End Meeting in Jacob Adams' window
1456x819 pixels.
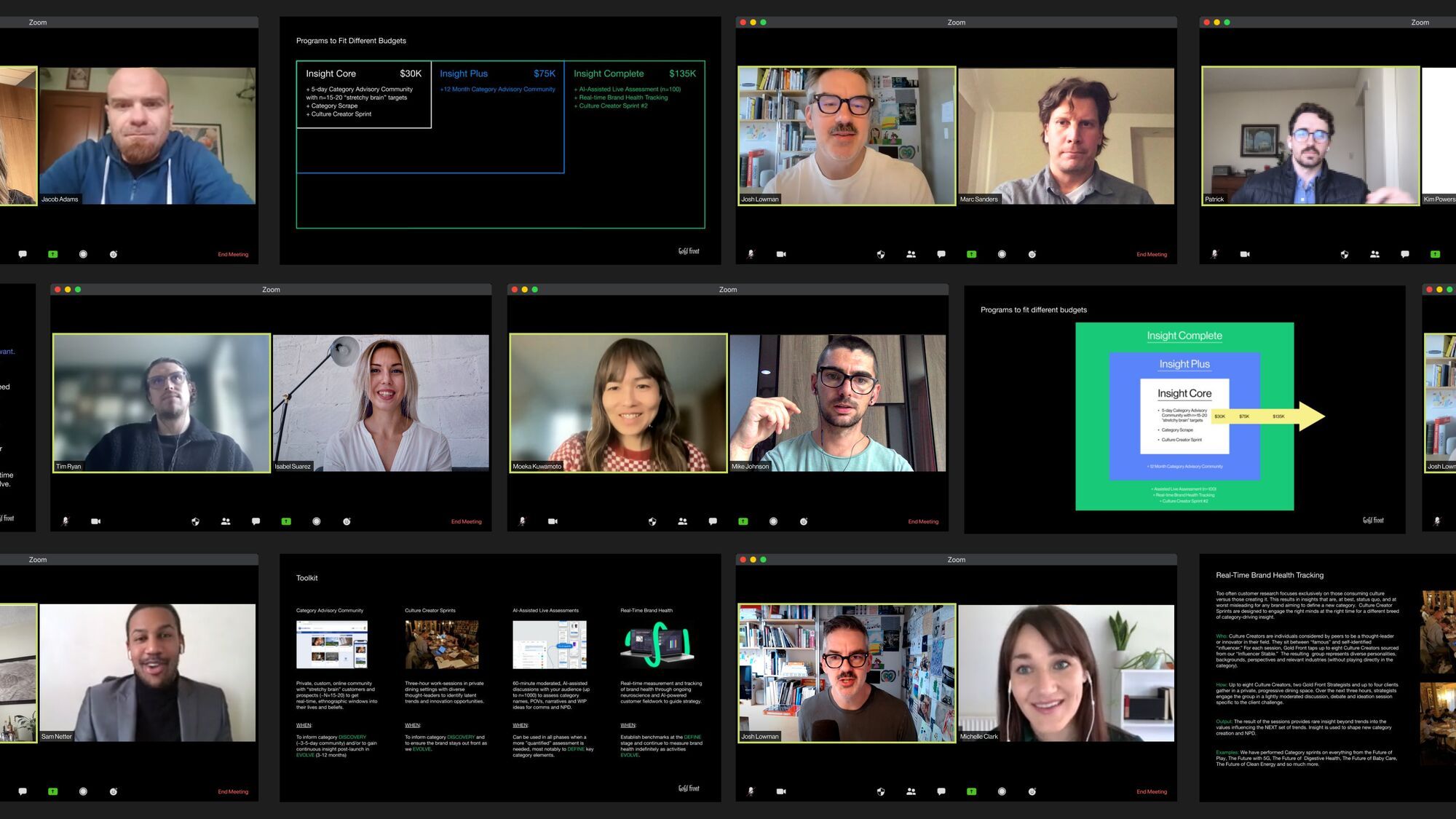(233, 254)
